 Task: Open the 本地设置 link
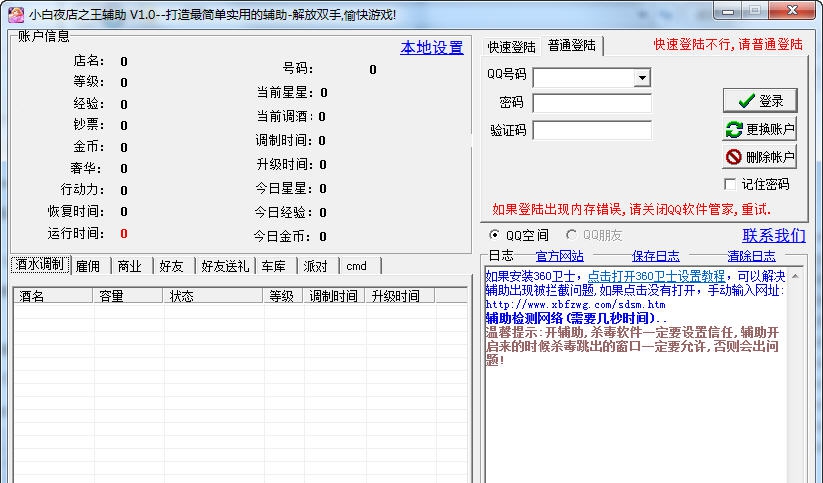point(431,47)
